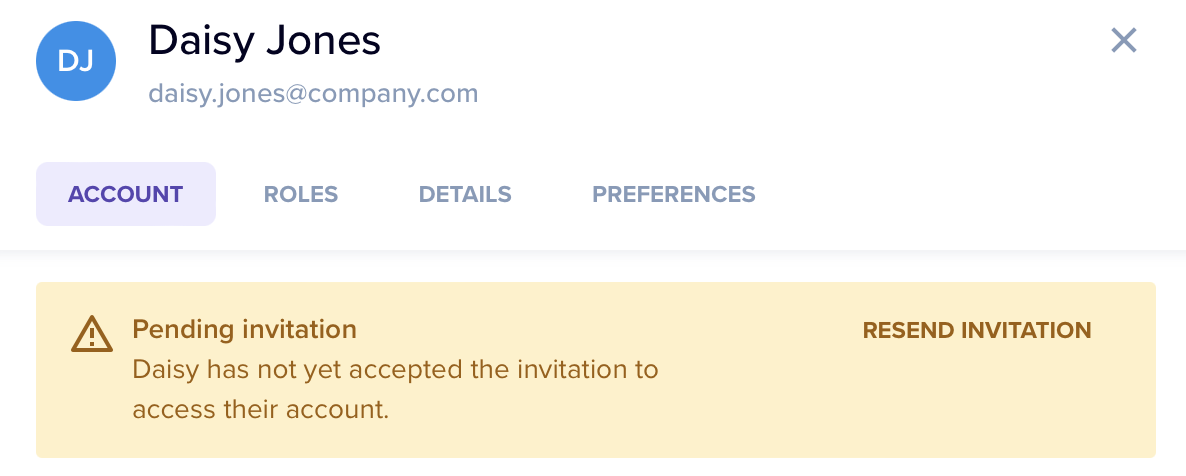Go to the Details tab
Image resolution: width=1186 pixels, height=476 pixels.
pos(465,194)
